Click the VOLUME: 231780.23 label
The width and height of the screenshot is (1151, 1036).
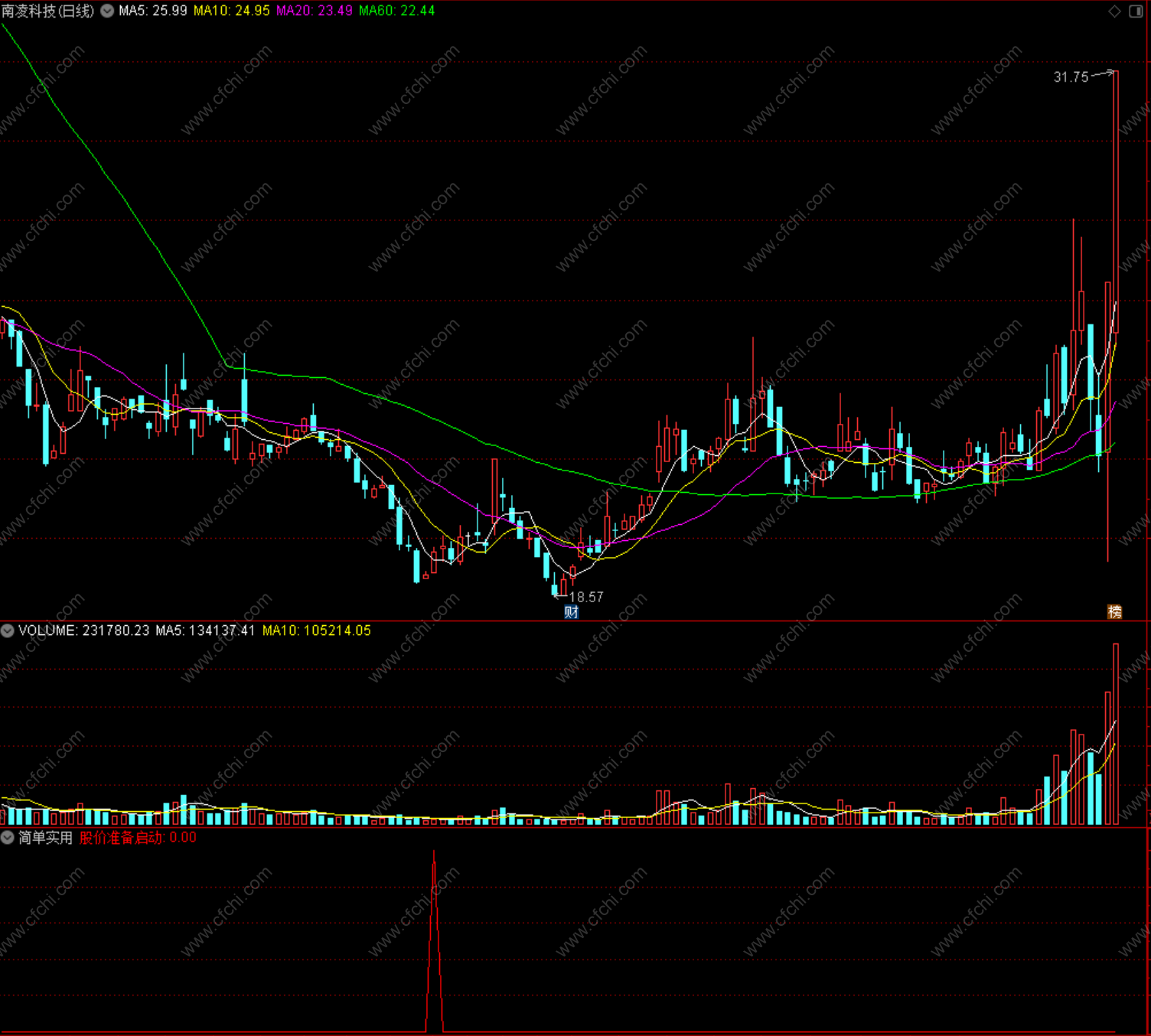[84, 630]
